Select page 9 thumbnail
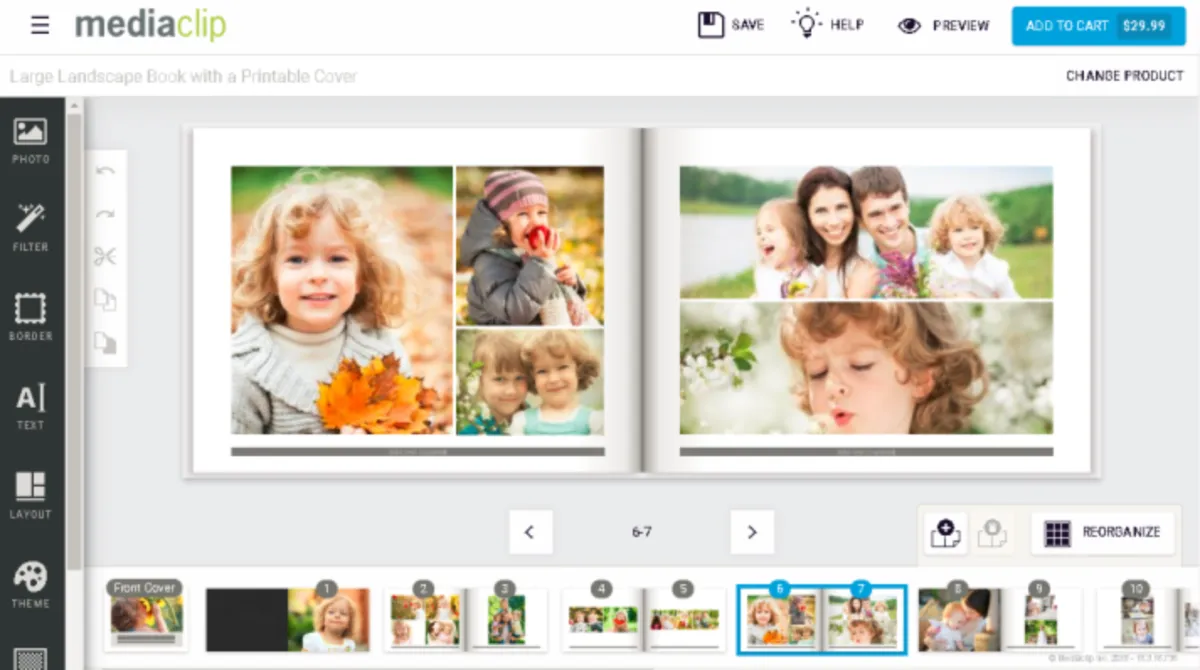1200x670 pixels. tap(1040, 619)
